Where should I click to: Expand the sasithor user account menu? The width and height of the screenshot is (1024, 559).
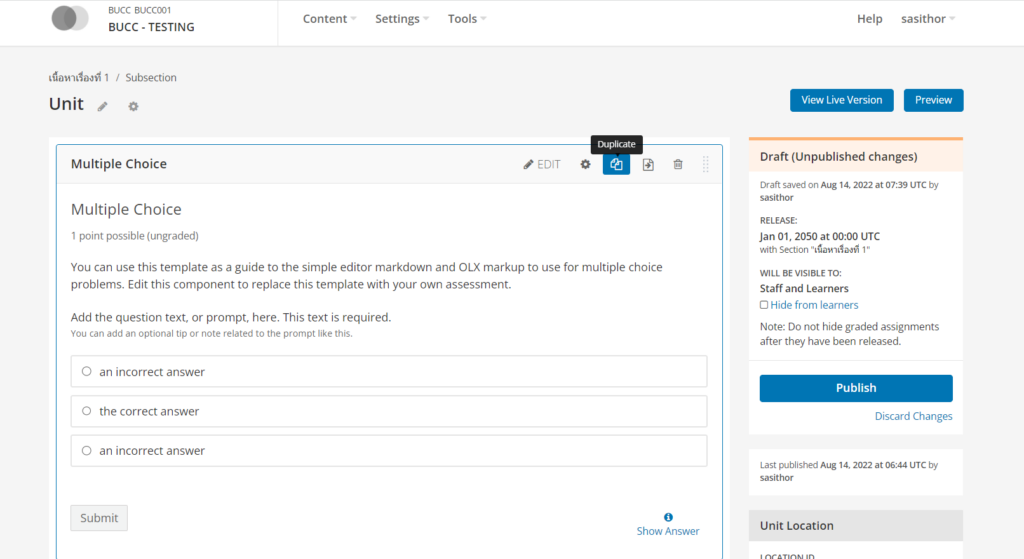point(928,19)
